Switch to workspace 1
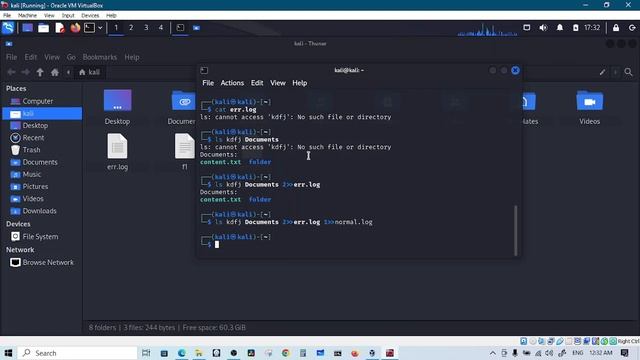Screen dimensions: 640x360 (x=116, y=28)
